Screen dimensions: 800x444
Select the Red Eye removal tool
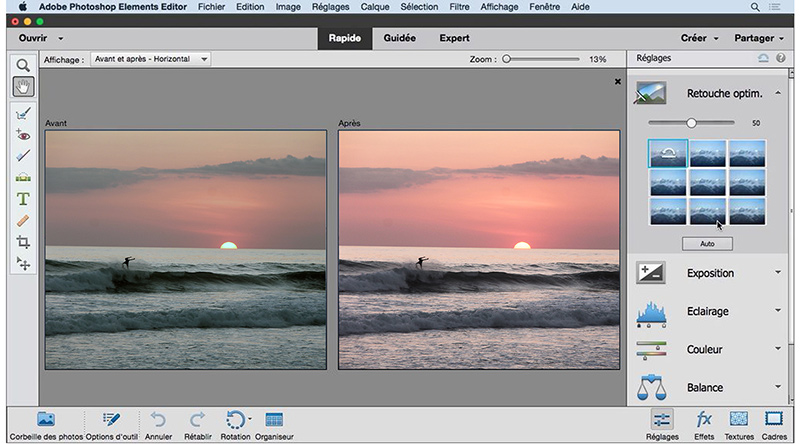(x=22, y=134)
